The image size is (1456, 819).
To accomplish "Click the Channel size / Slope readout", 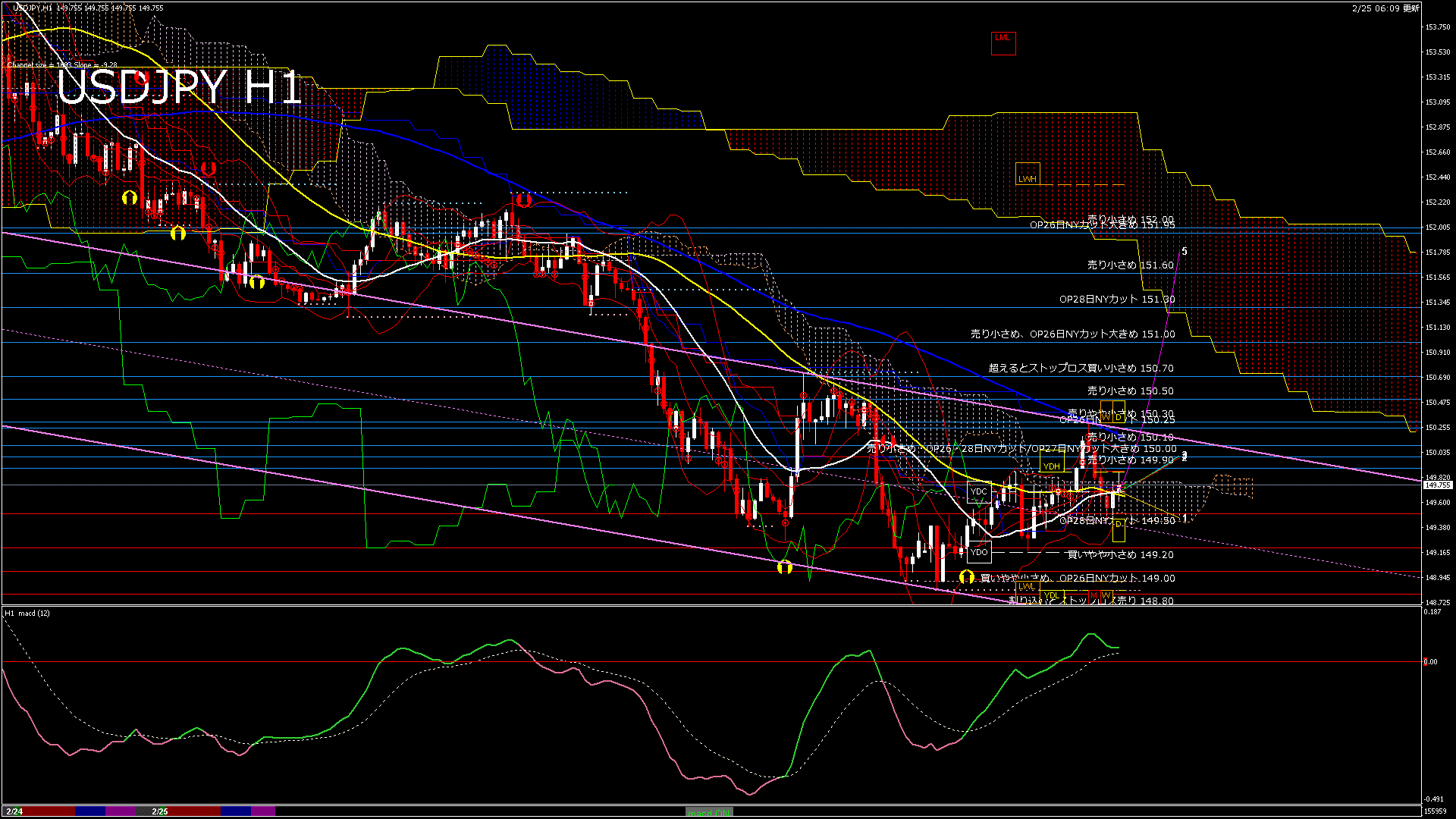I will coord(62,65).
